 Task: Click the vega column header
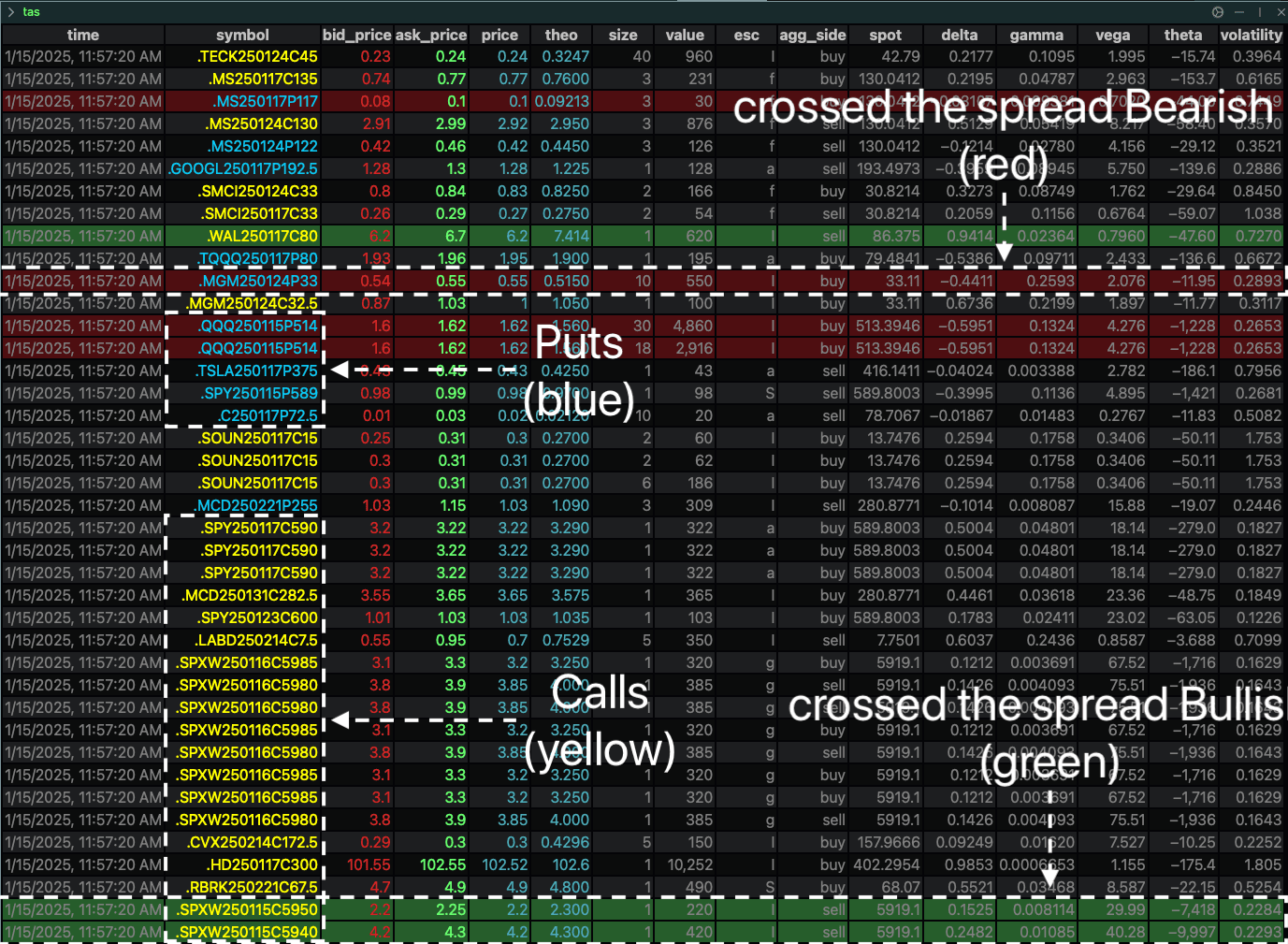pos(1112,35)
